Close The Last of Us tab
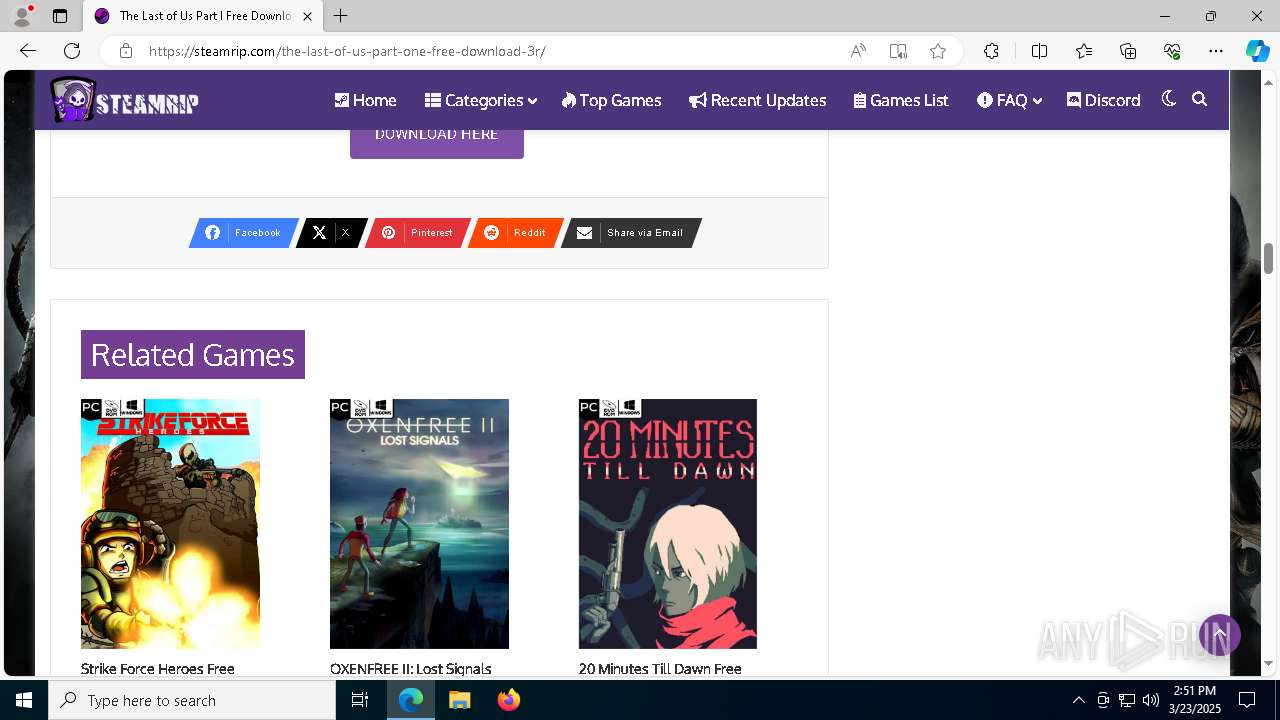Viewport: 1280px width, 720px height. coord(307,16)
